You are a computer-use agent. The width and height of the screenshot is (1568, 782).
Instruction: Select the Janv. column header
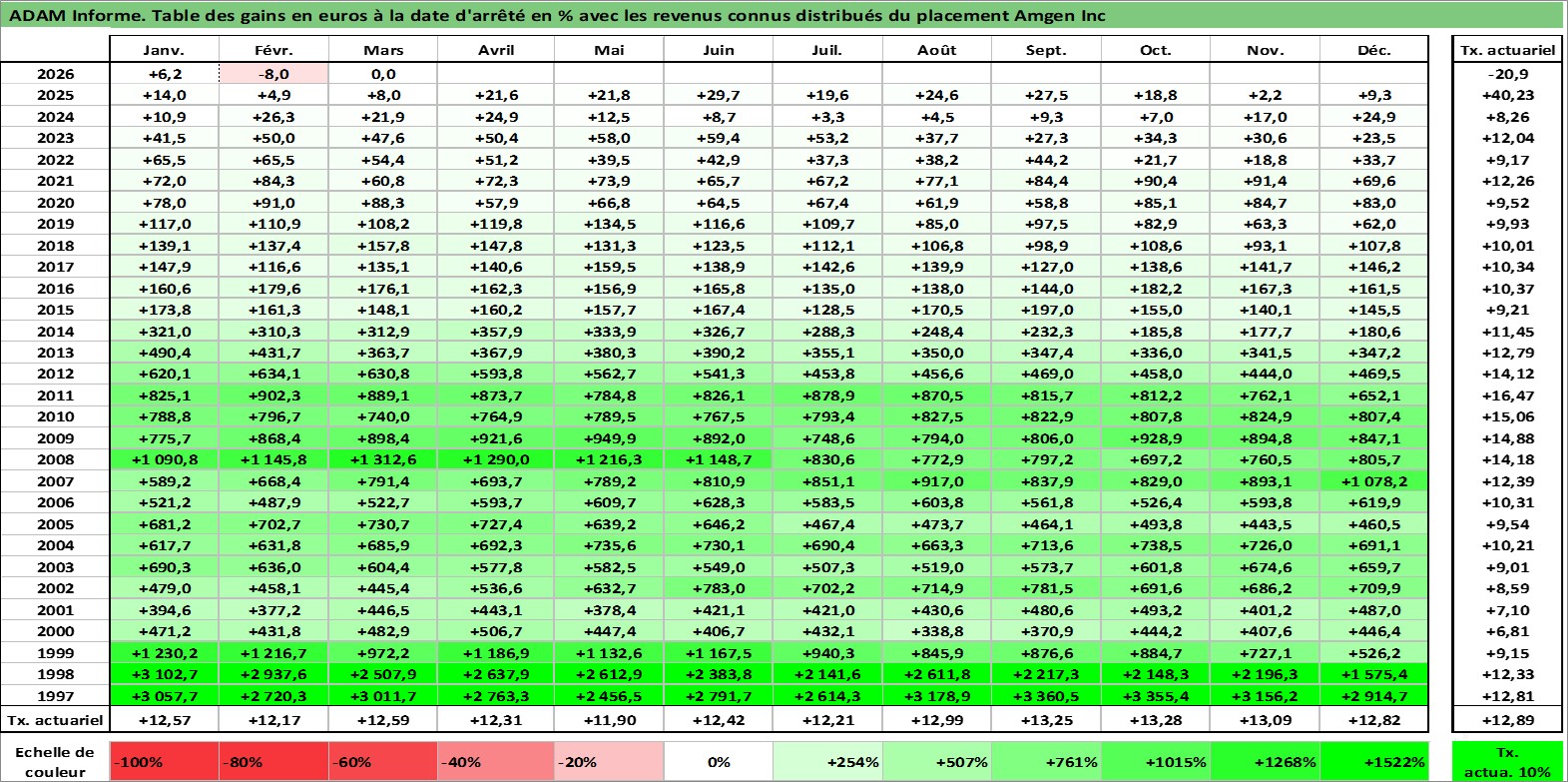[164, 50]
